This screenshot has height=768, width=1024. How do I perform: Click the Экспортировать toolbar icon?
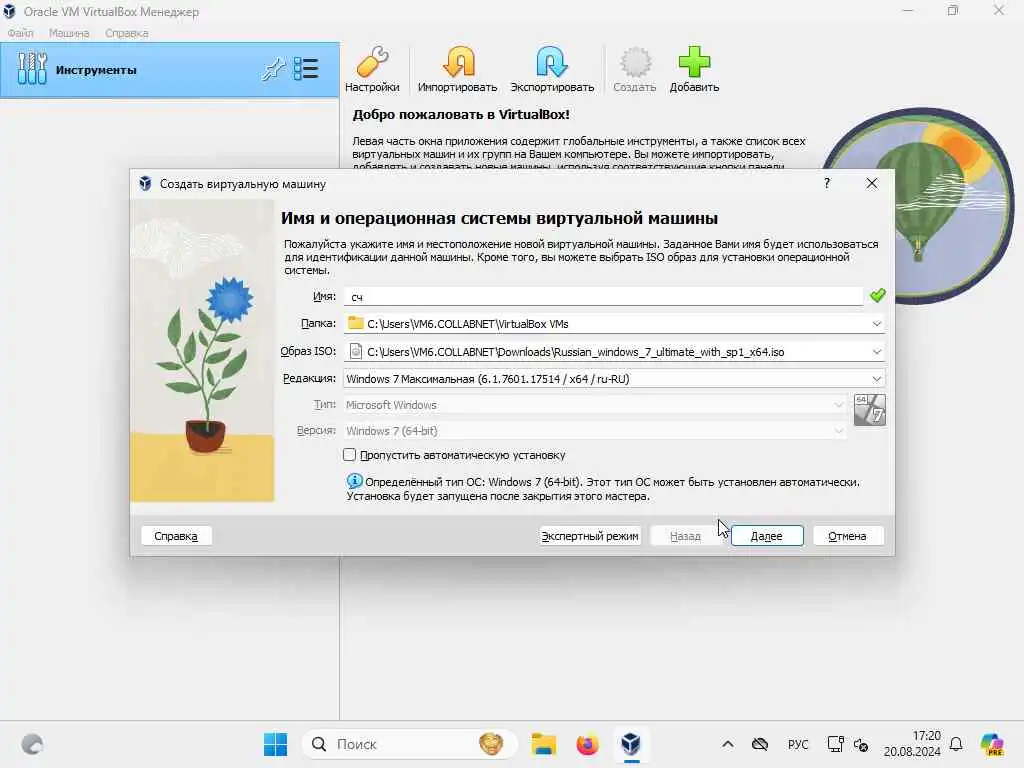[x=552, y=69]
